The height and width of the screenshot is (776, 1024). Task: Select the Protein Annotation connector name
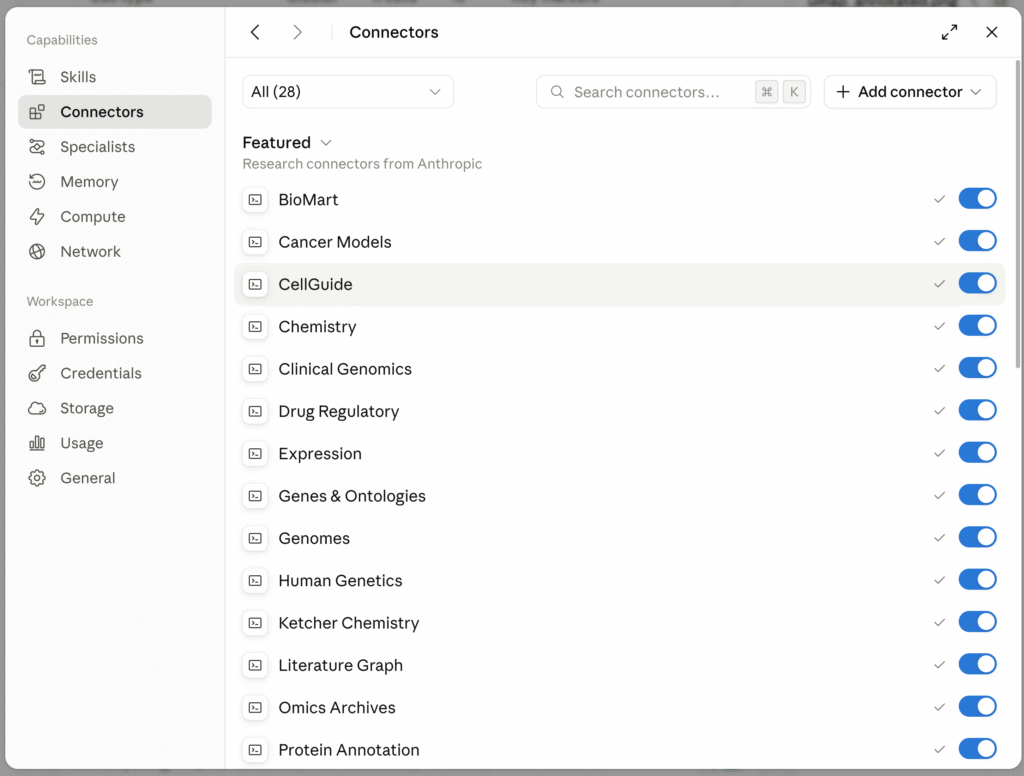click(x=349, y=750)
